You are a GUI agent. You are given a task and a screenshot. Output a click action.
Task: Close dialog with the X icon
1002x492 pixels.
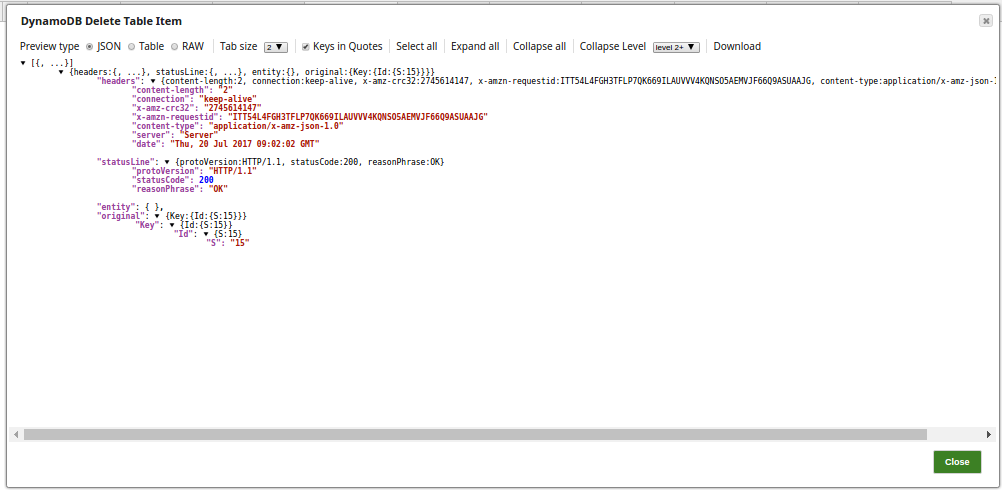[985, 21]
